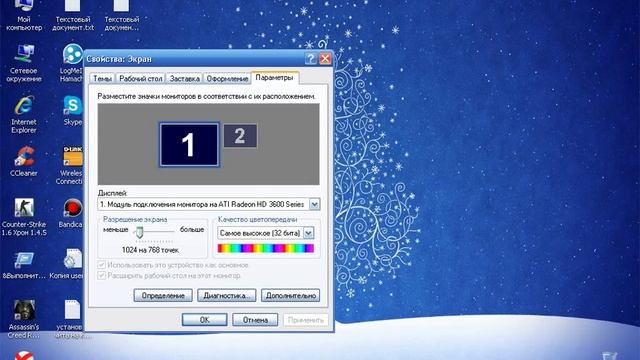Expand the Дисплей dropdown list

tap(314, 204)
